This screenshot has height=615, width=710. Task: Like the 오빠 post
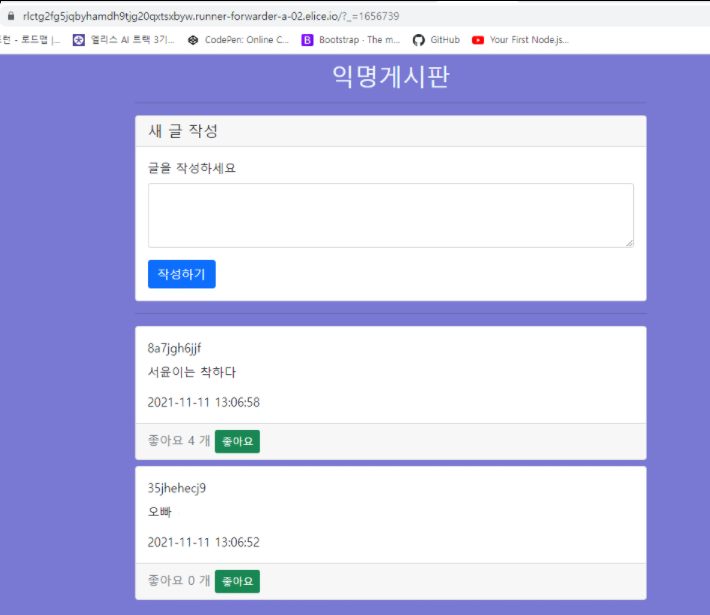click(x=237, y=581)
